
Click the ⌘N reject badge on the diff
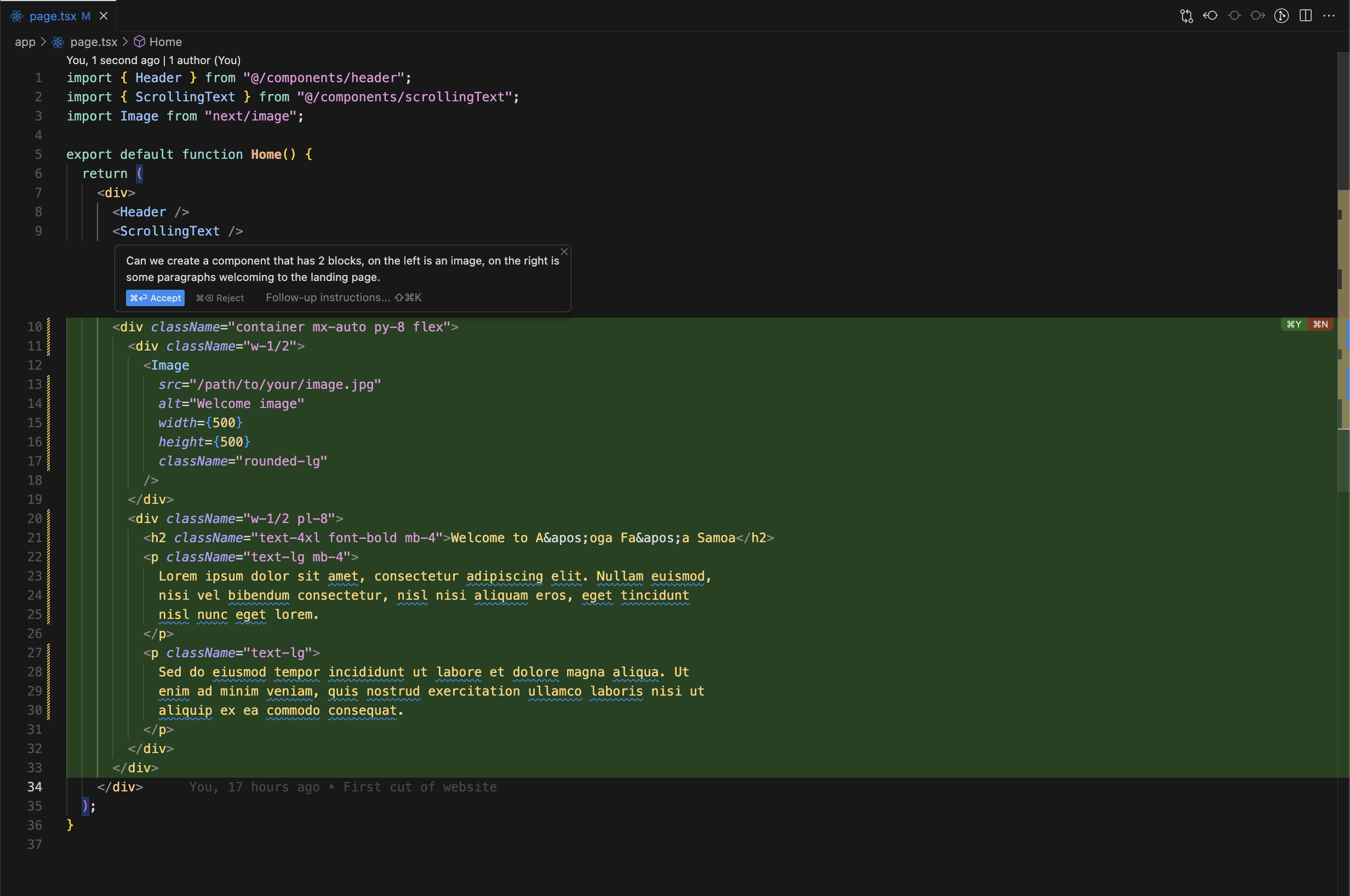[1320, 324]
